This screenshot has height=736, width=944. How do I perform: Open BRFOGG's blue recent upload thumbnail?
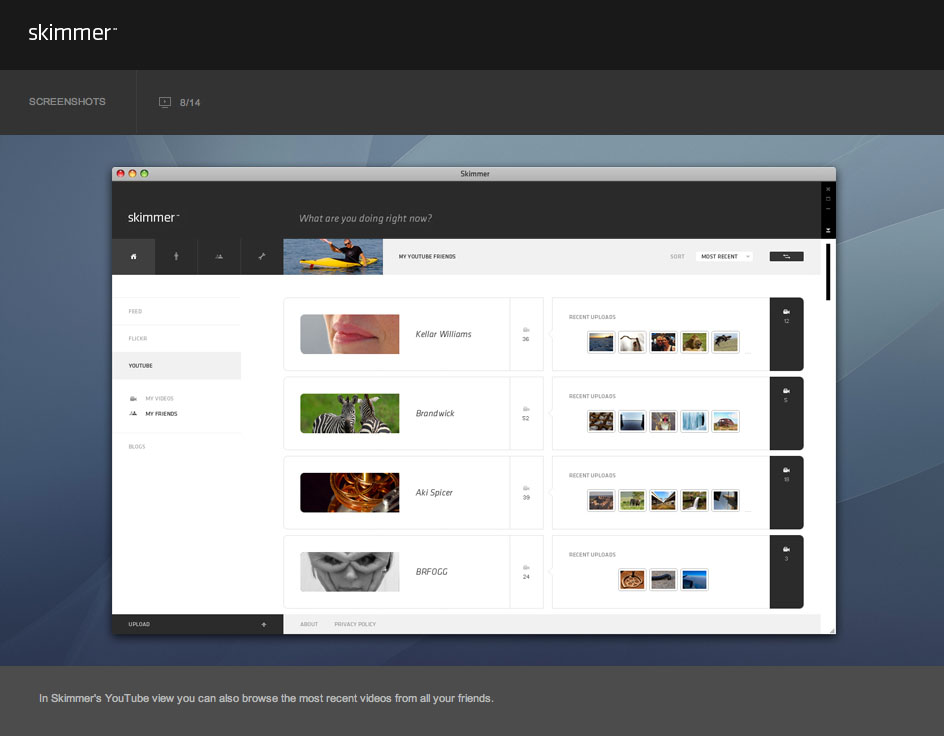694,580
